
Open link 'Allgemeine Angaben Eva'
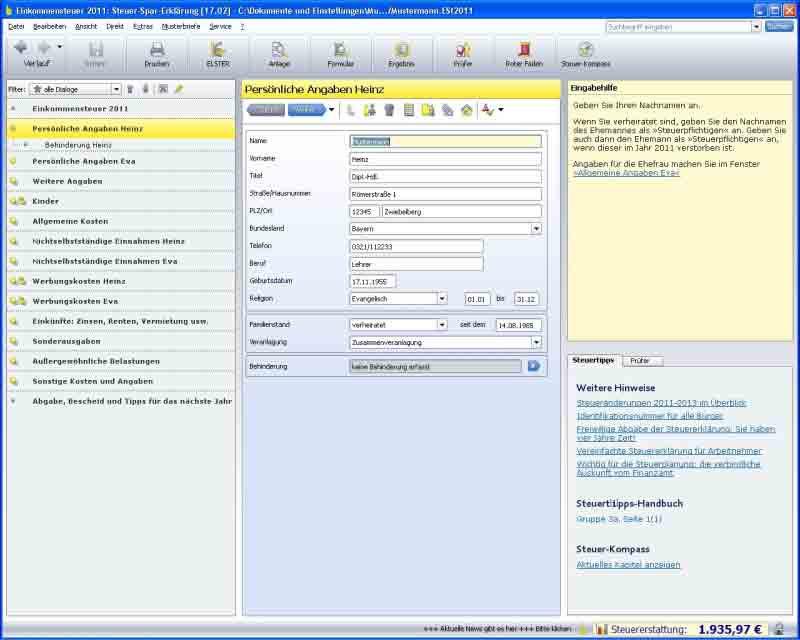626,173
